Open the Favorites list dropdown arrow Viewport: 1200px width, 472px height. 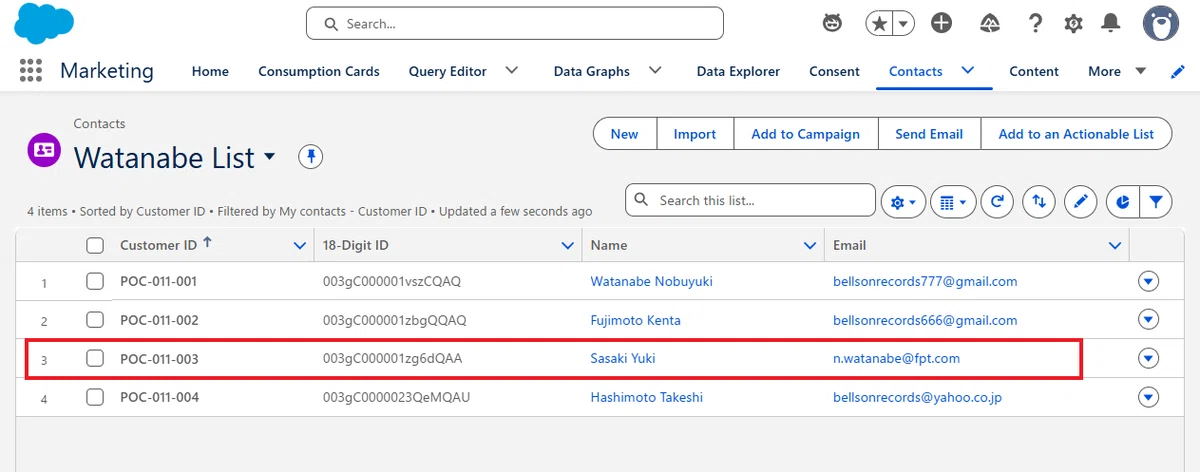tap(904, 23)
